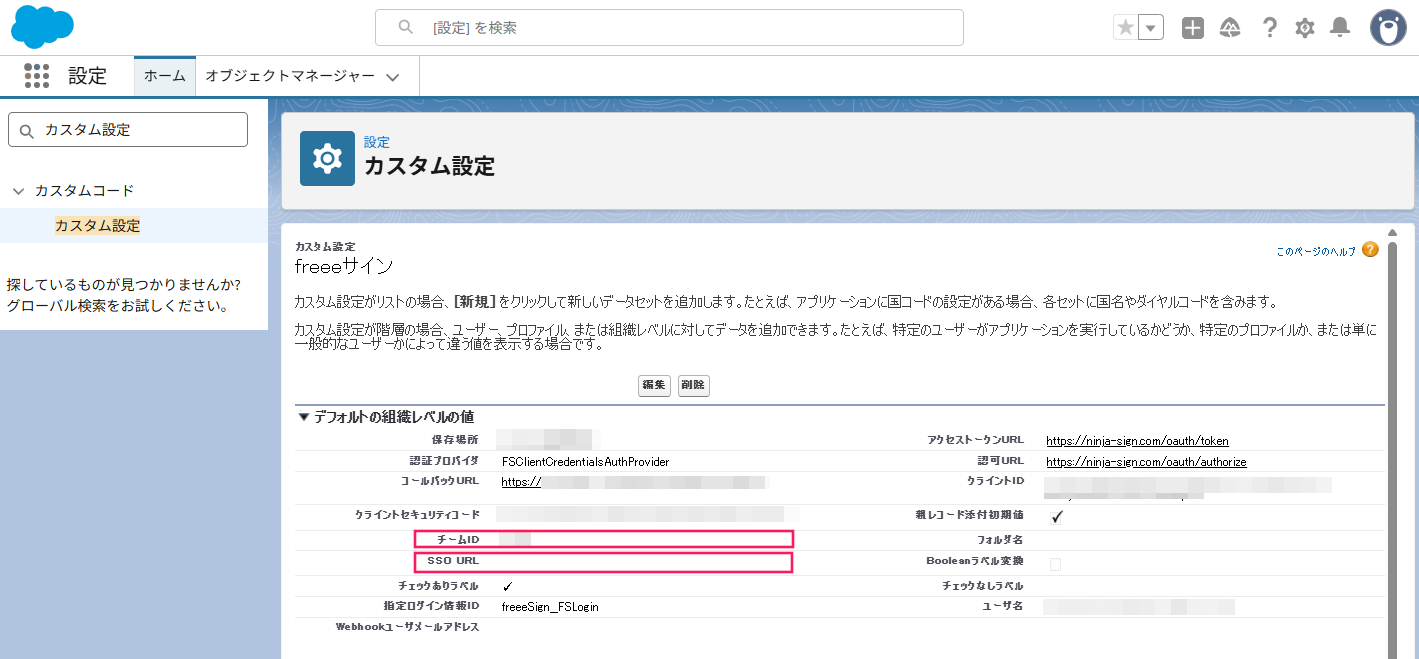Click the Quick Find input with カスタム設定
1419x659 pixels.
click(x=128, y=130)
